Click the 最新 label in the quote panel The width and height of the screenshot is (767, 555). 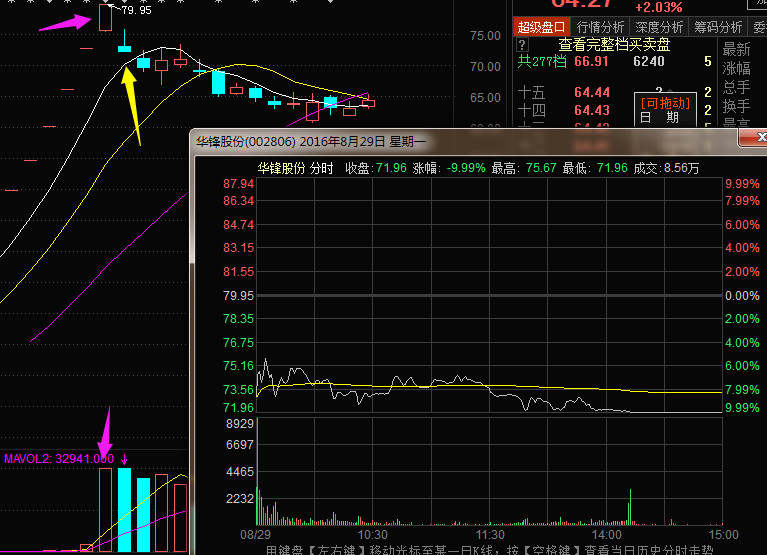point(736,49)
